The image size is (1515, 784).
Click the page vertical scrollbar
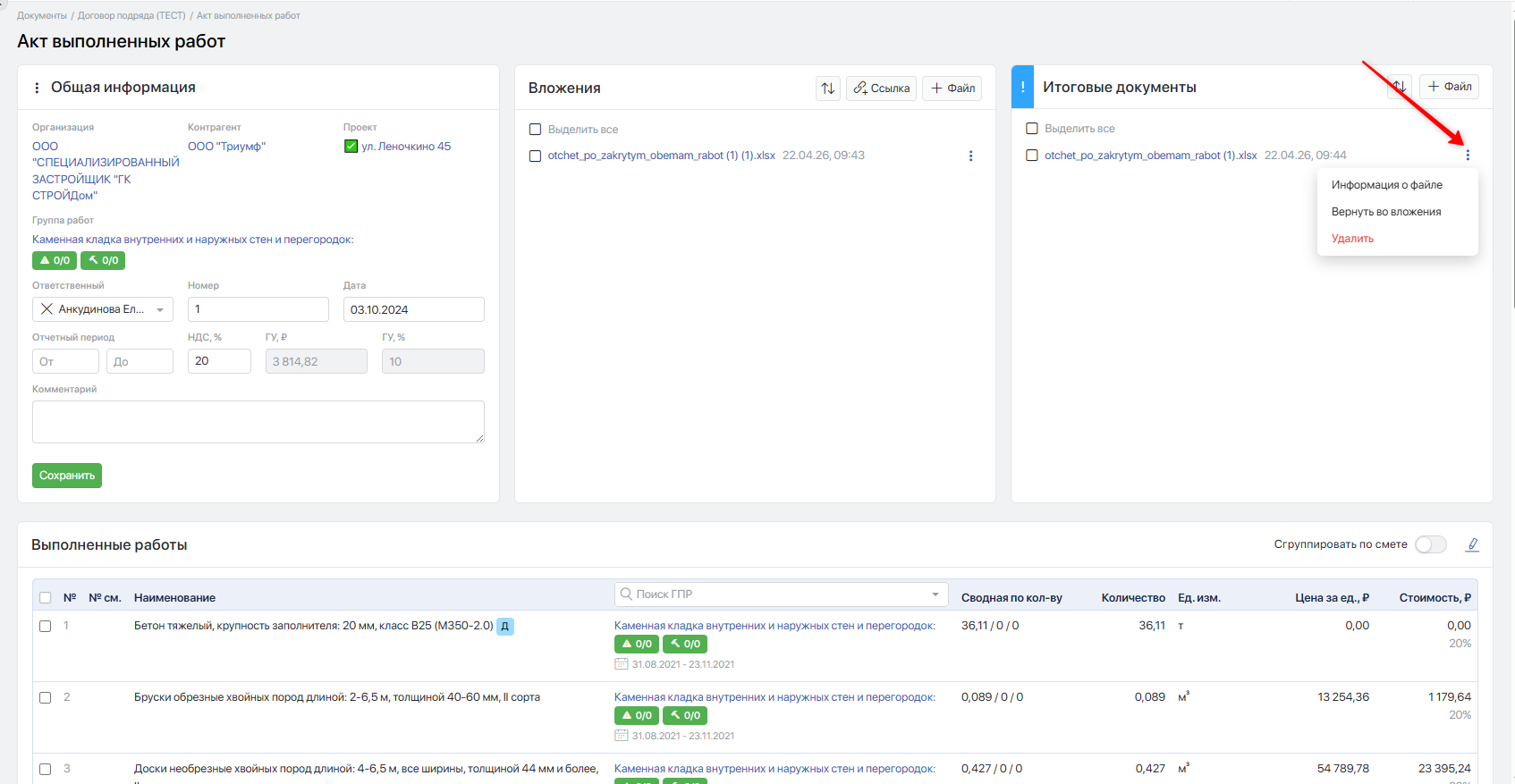[x=1511, y=161]
